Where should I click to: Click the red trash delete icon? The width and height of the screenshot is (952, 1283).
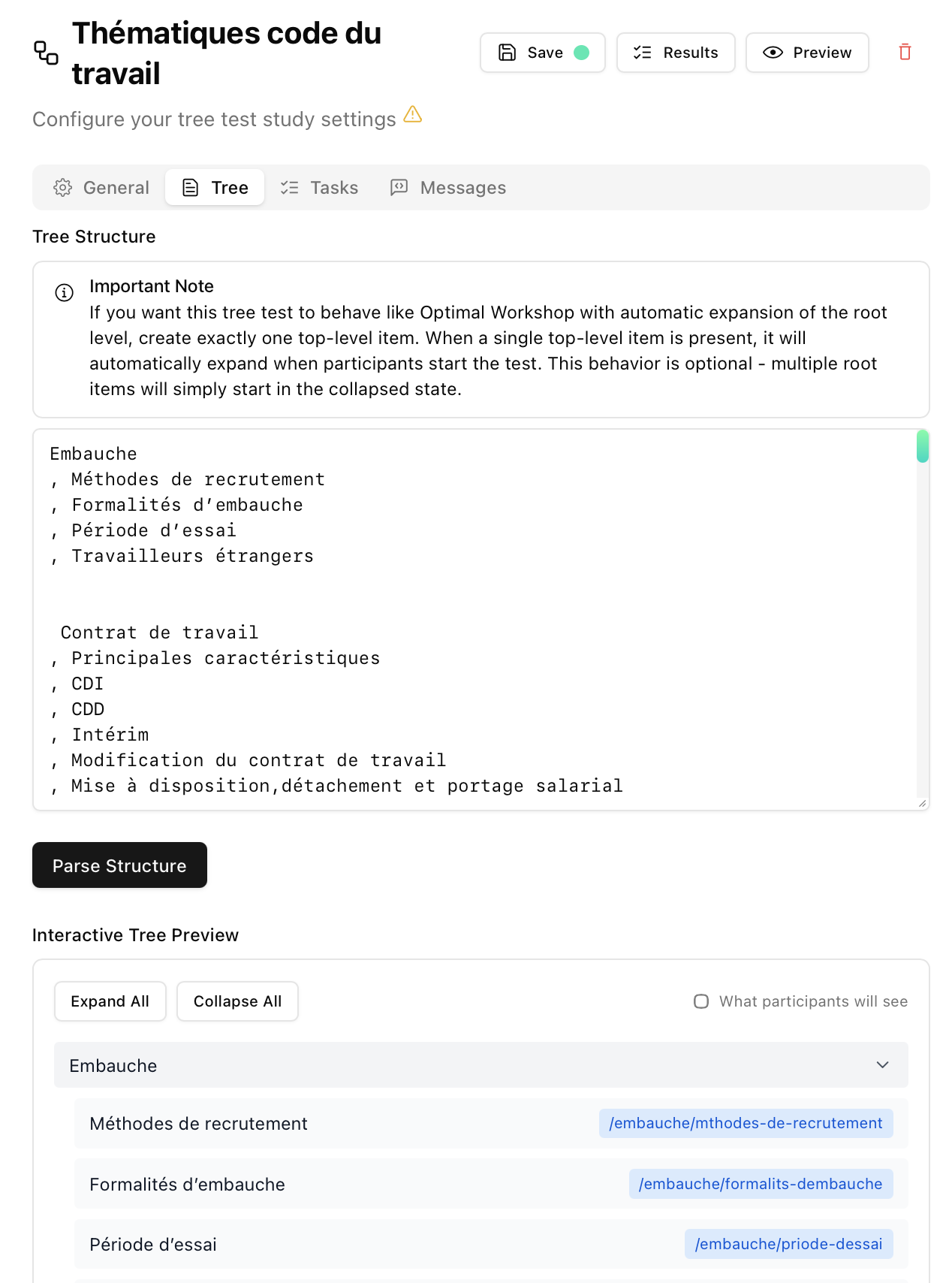[905, 52]
